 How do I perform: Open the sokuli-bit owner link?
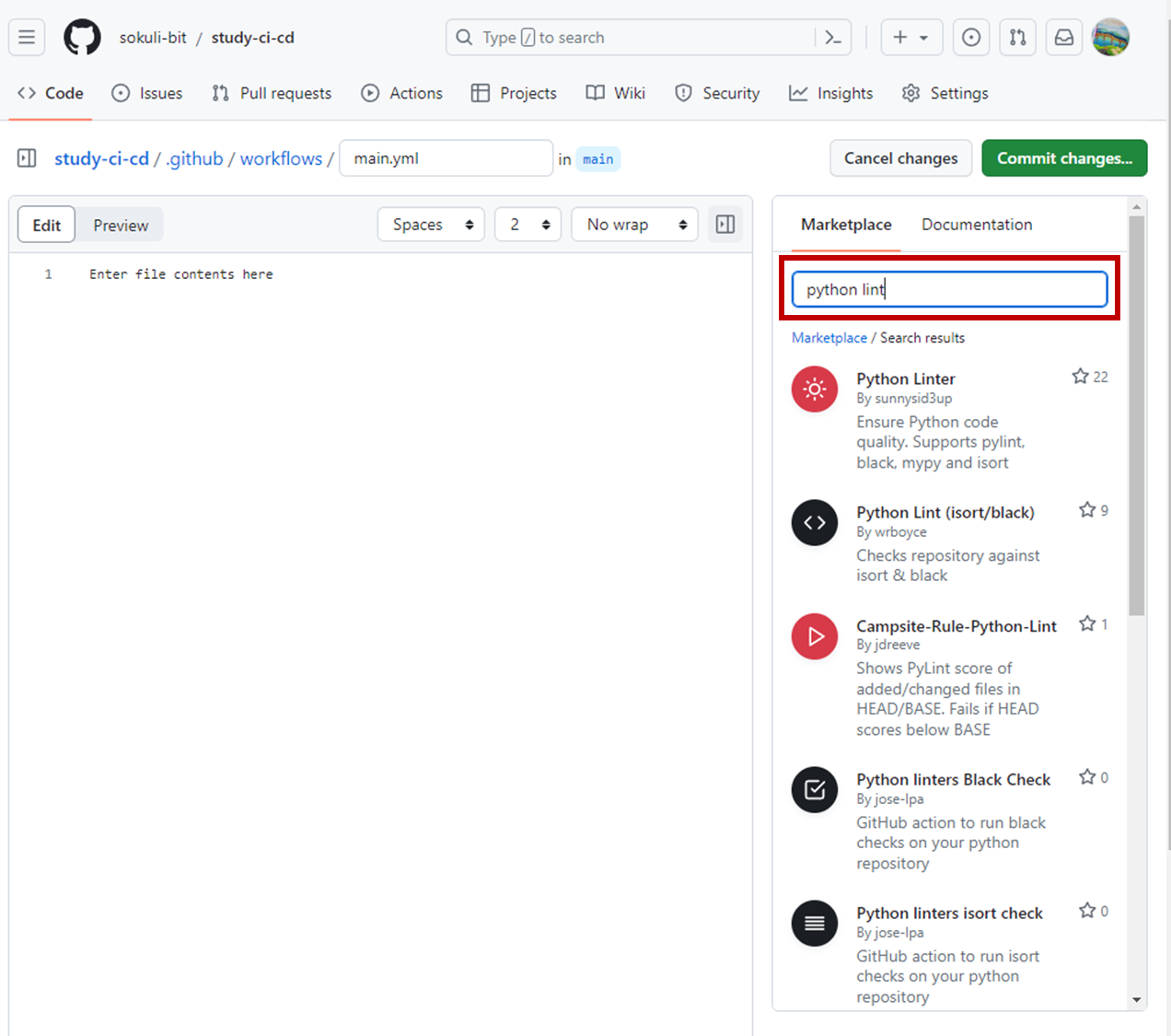[153, 38]
